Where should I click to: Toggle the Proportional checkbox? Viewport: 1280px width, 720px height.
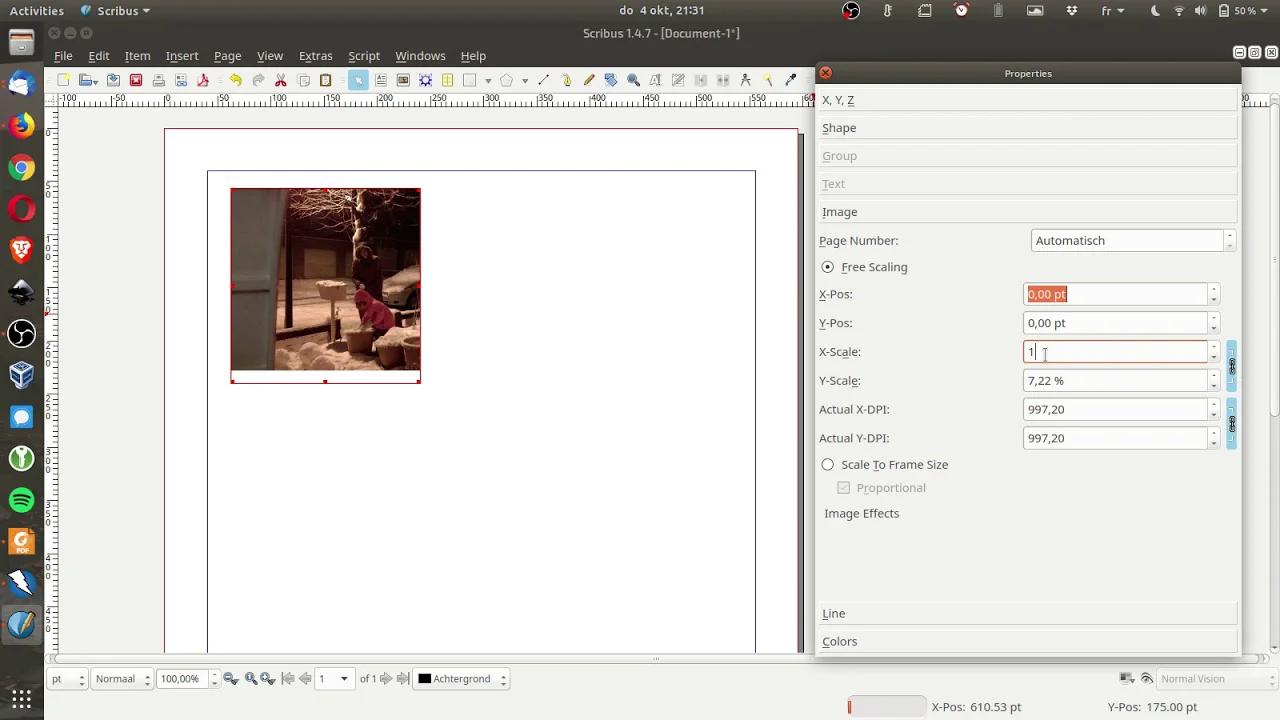(x=843, y=487)
